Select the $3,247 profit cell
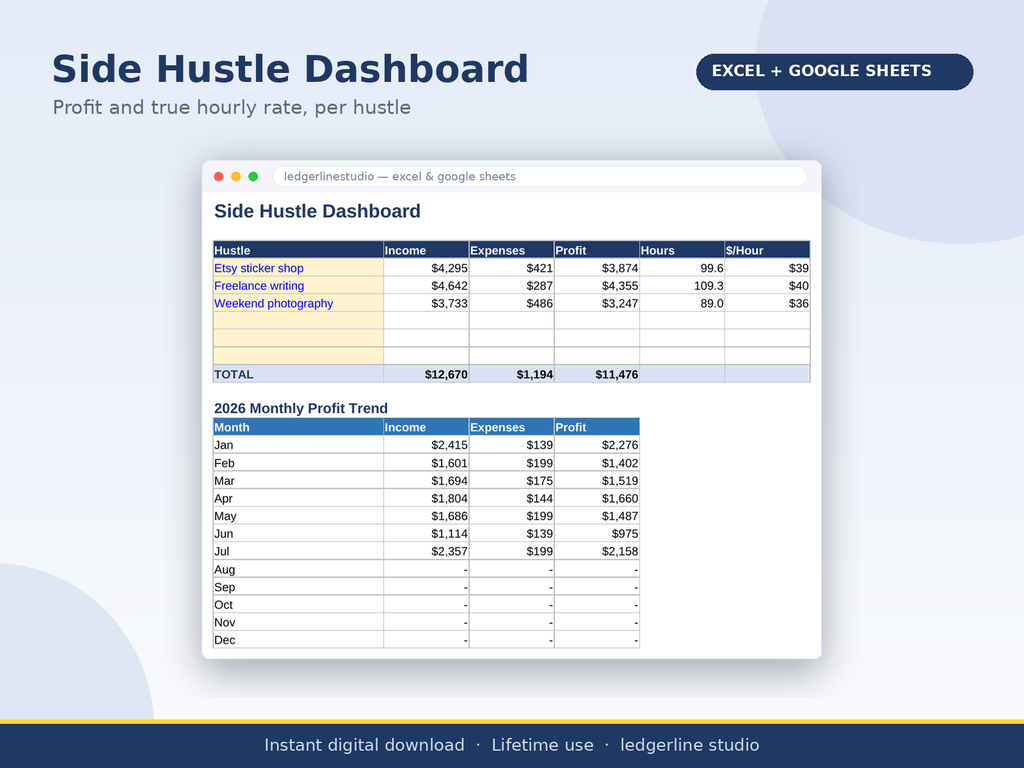The width and height of the screenshot is (1024, 768). 597,303
